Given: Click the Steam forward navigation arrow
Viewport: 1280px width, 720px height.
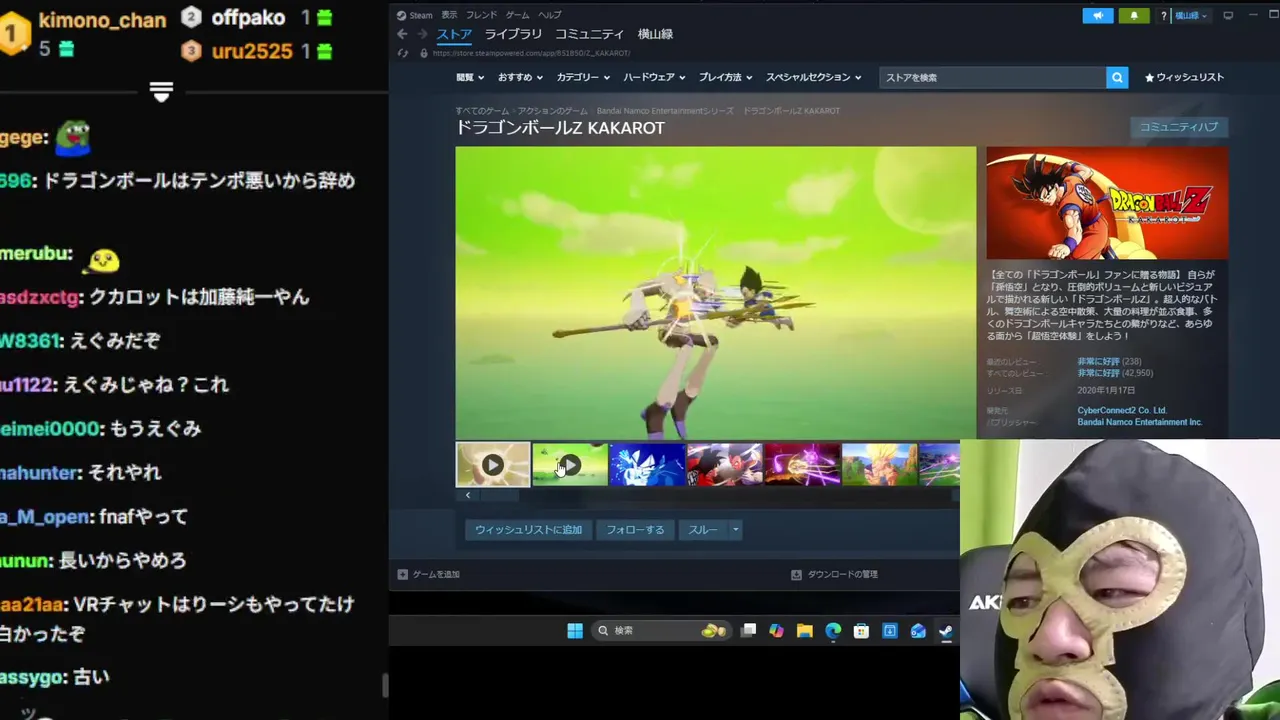Looking at the screenshot, I should (421, 34).
